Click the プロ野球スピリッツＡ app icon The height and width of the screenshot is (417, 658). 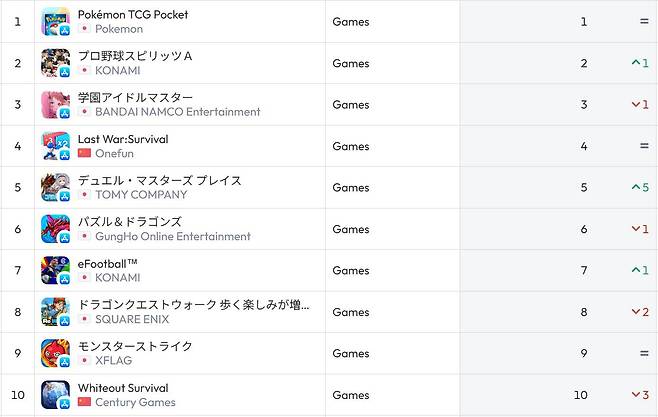point(55,63)
